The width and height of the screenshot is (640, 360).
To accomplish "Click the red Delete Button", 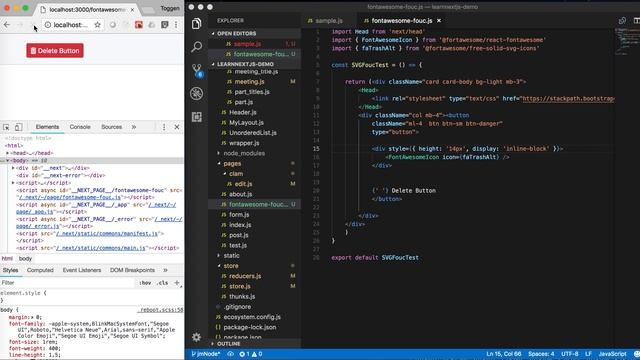I will (x=55, y=51).
